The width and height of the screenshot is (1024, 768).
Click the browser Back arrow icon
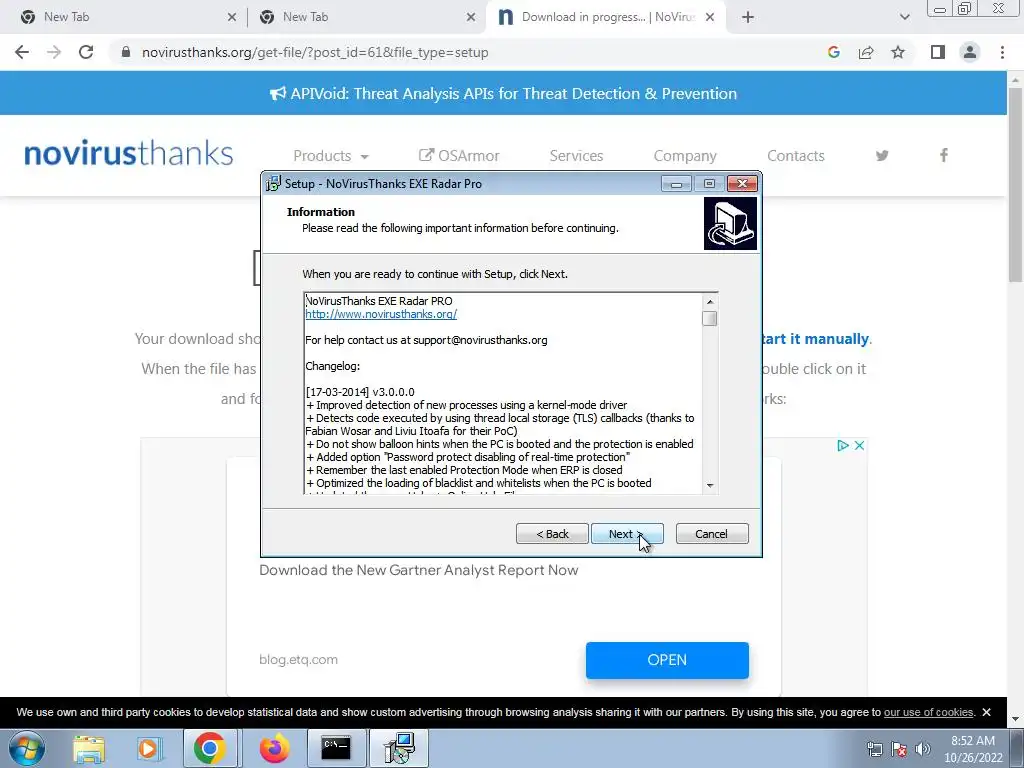(22, 52)
